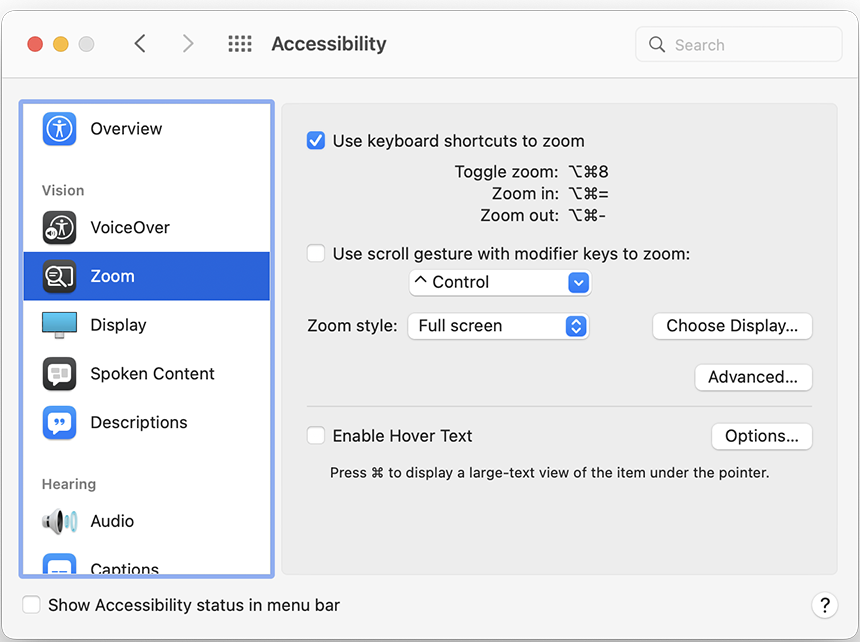Check Show Accessibility status in menu bar
Image resolution: width=860 pixels, height=642 pixels.
pyautogui.click(x=31, y=605)
